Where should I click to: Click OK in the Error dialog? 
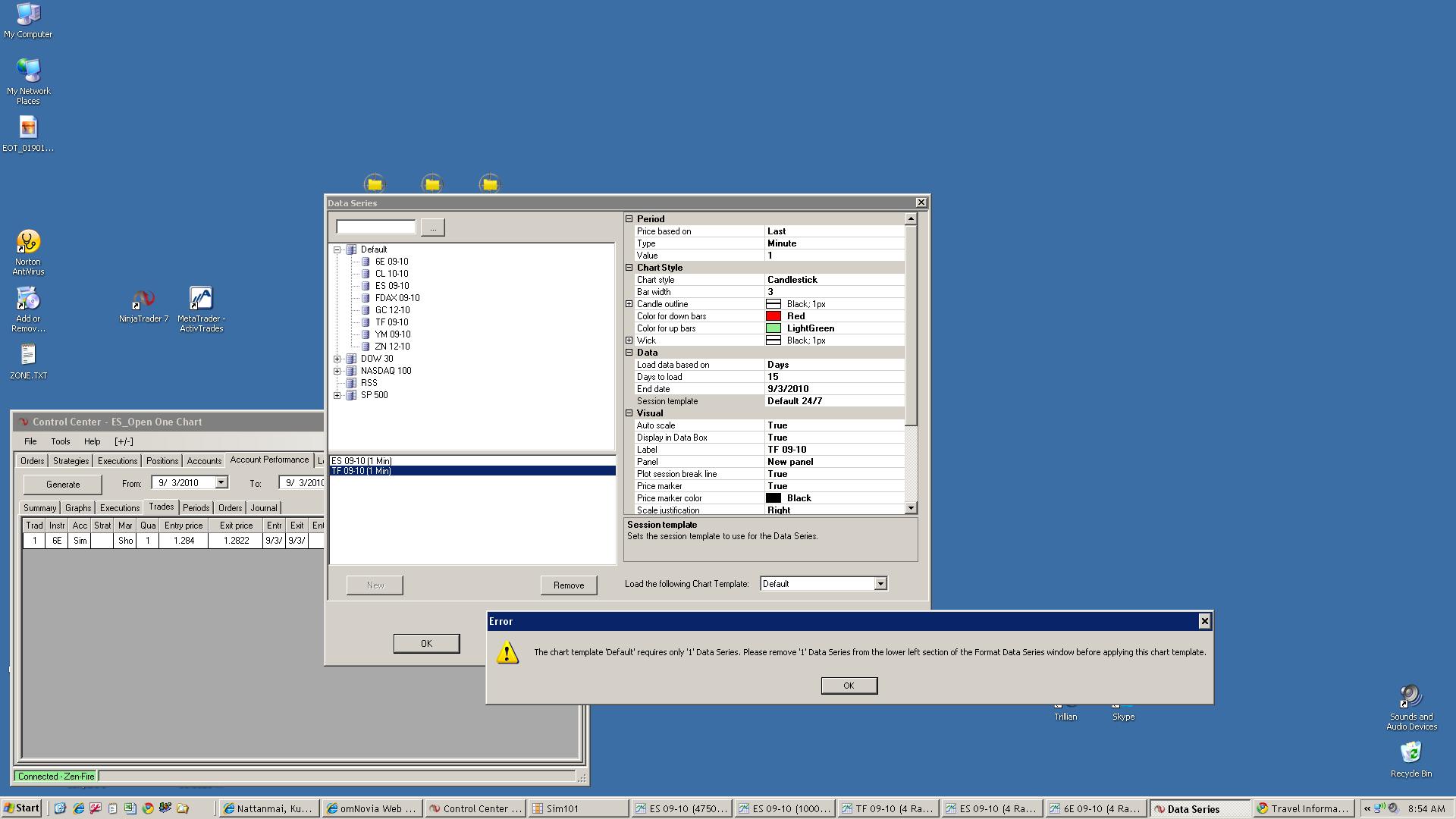click(x=849, y=686)
